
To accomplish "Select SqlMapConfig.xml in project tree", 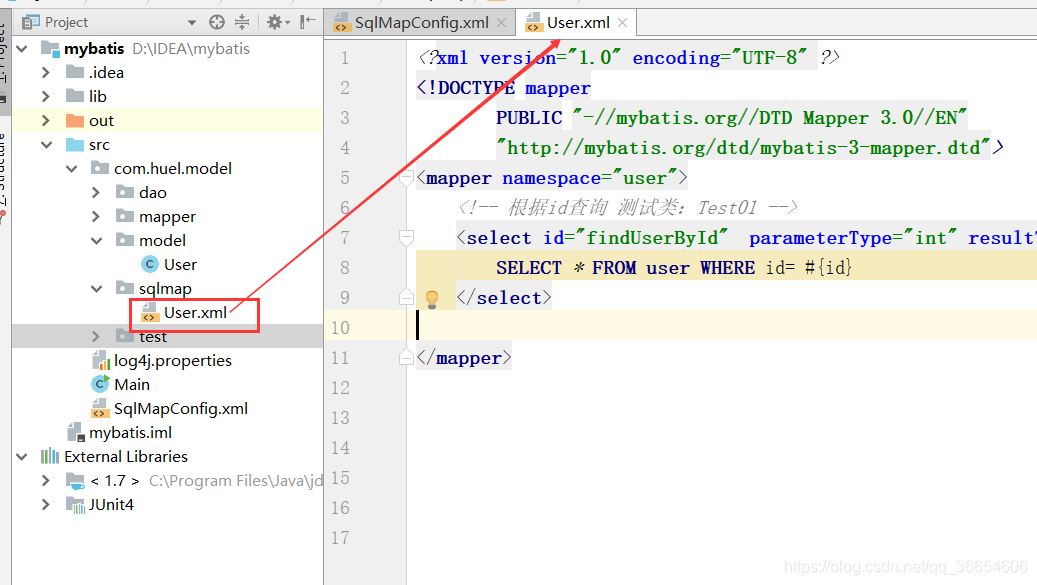I will click(x=181, y=409).
